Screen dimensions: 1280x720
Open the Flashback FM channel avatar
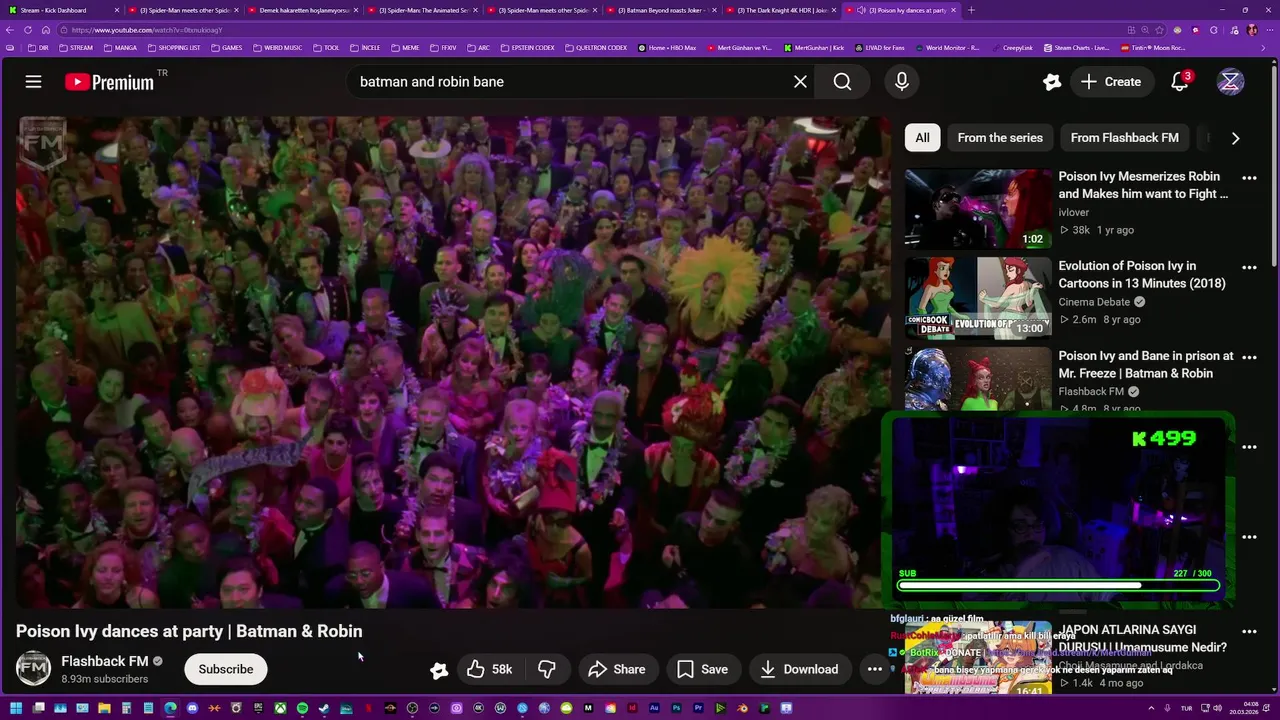coord(33,669)
